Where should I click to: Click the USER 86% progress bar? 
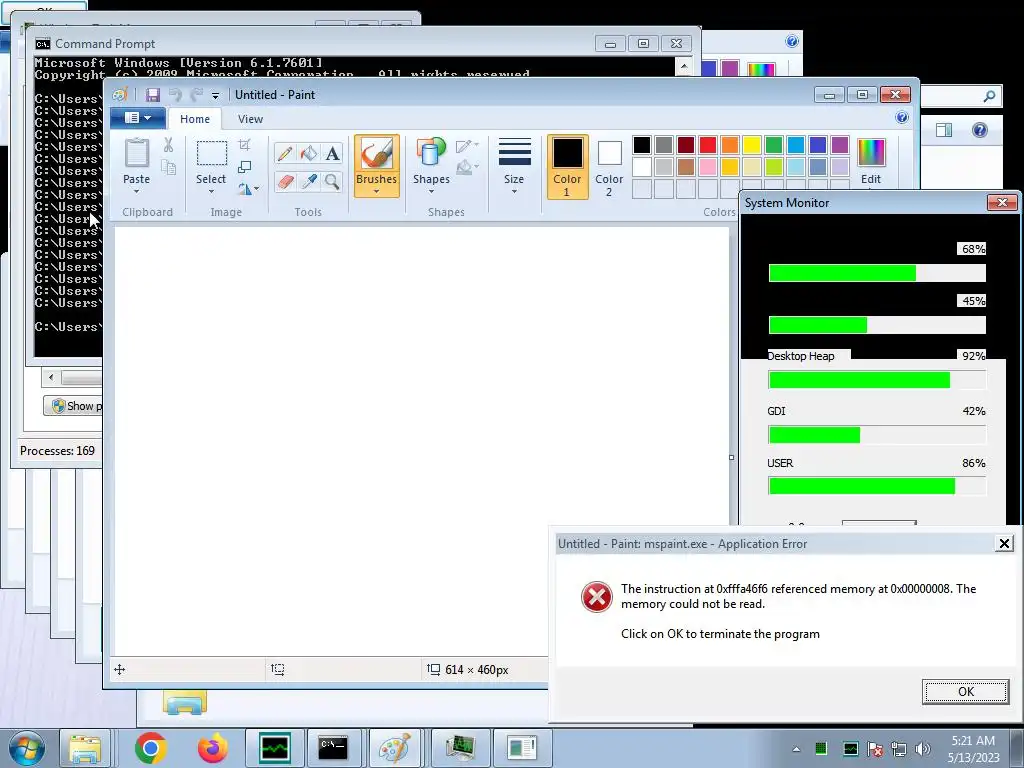pos(877,486)
